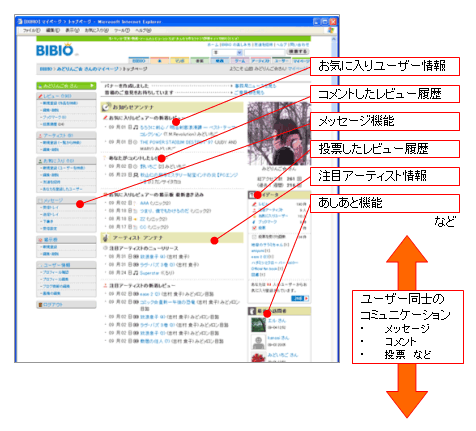Switch to the マンガ navigation tab
This screenshot has width=476, height=431.
180,60
